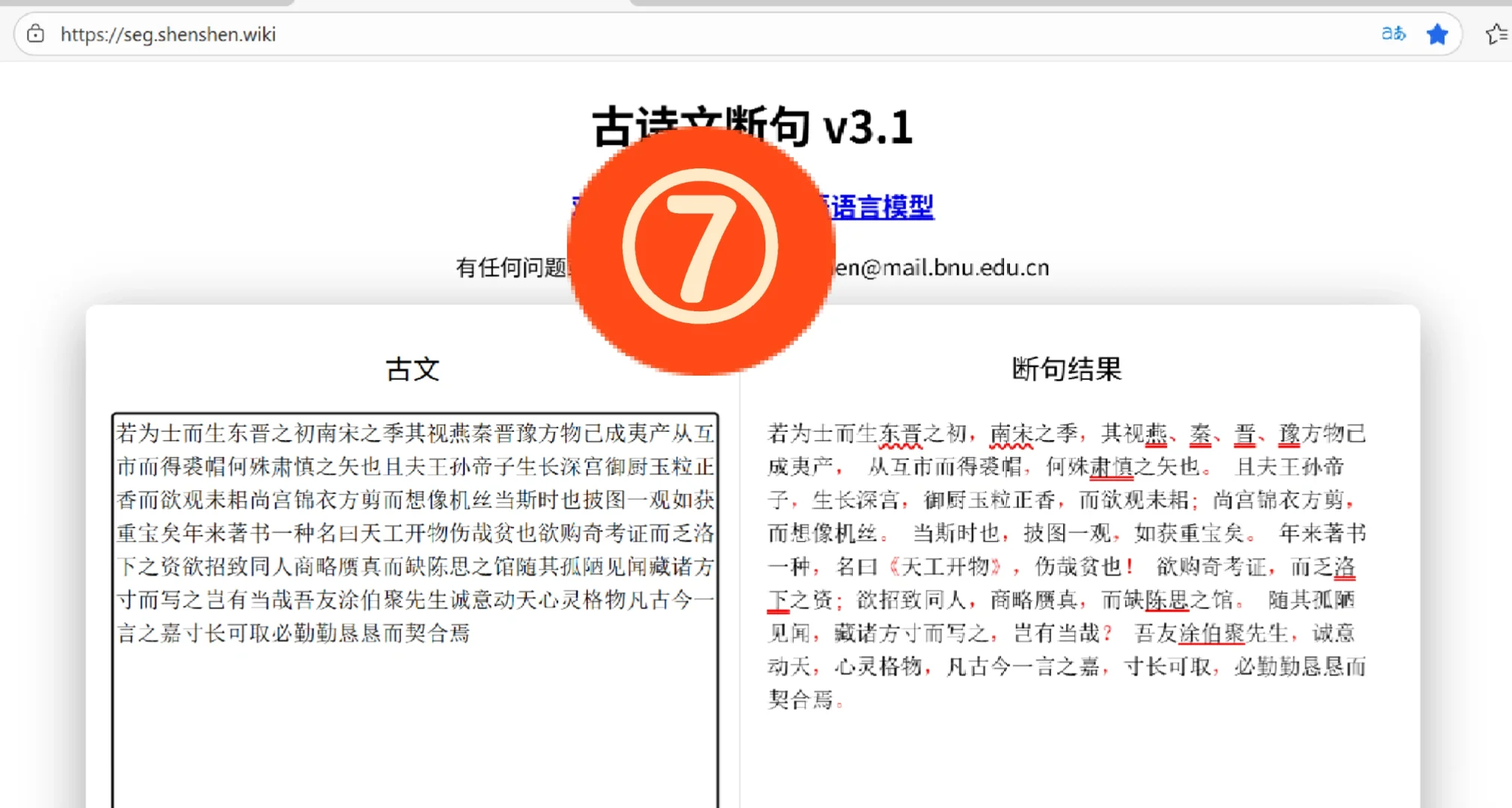Image resolution: width=1512 pixels, height=808 pixels.
Task: Click the seg.shenshen.wiki address bar URL
Action: tap(168, 34)
